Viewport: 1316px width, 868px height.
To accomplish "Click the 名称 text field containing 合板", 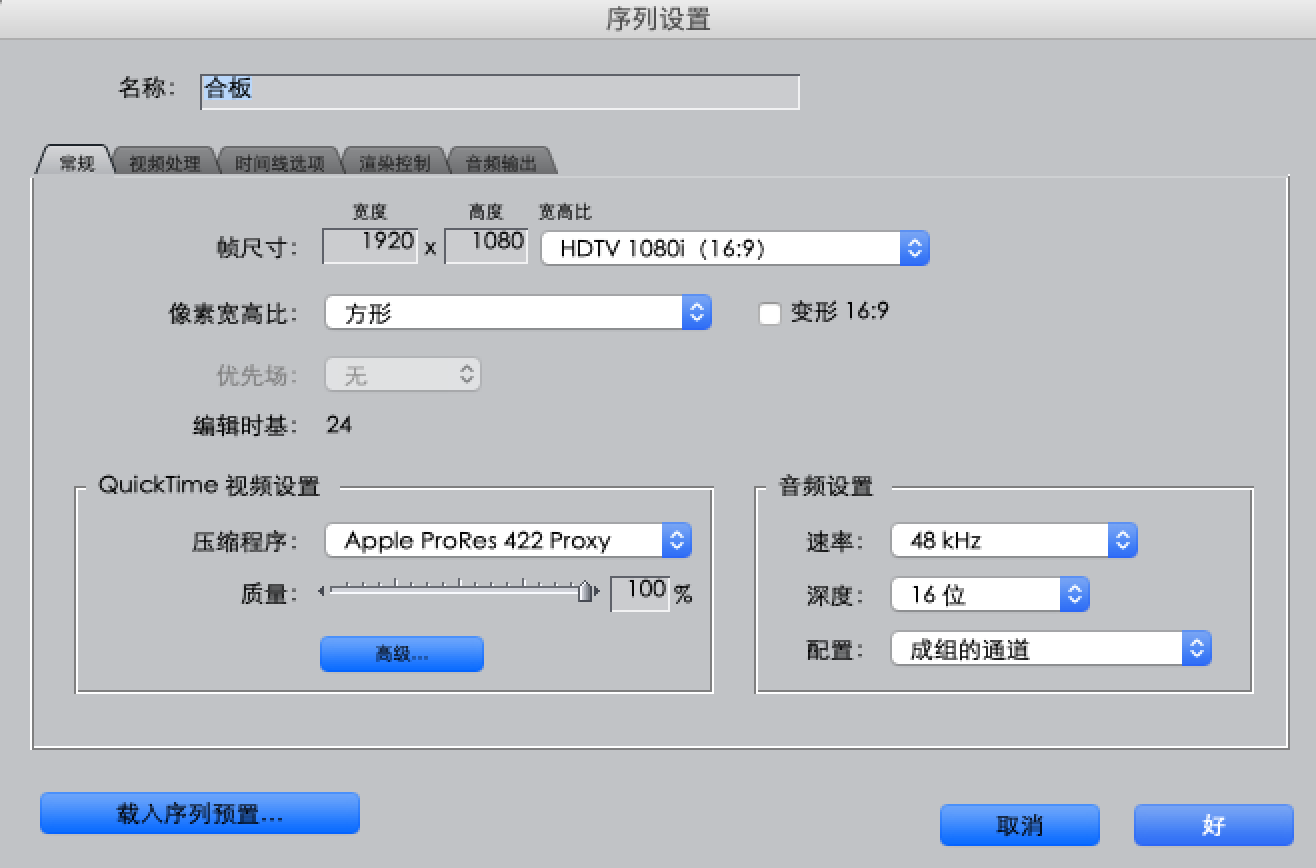I will (499, 90).
